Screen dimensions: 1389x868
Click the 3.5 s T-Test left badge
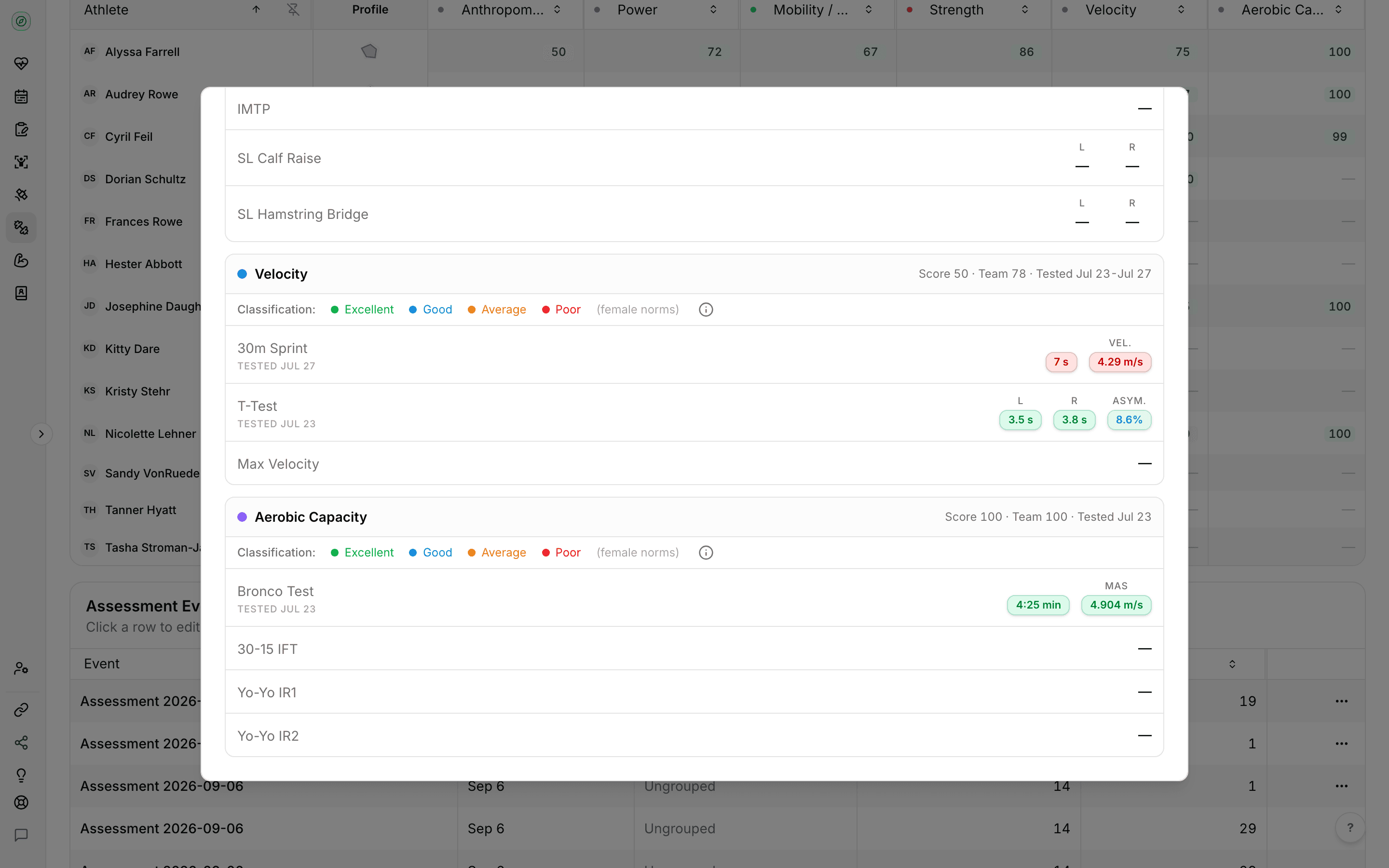pyautogui.click(x=1020, y=420)
